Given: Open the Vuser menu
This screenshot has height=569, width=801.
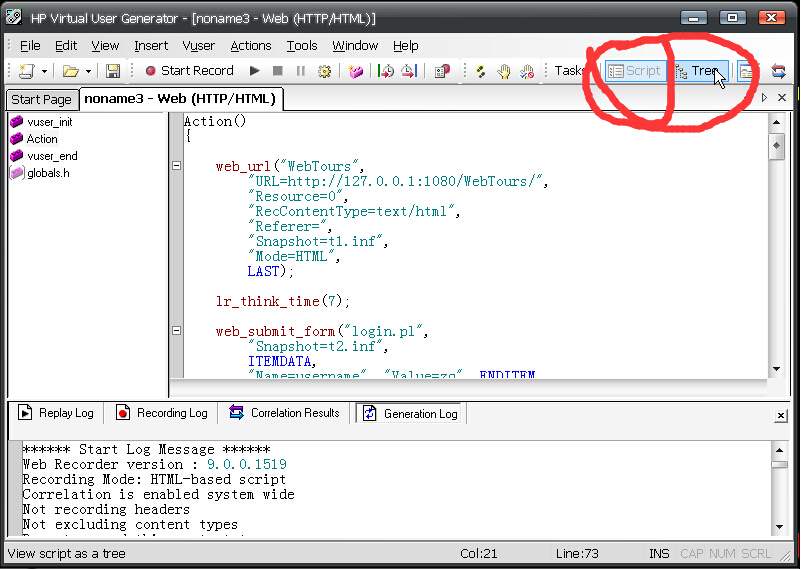Looking at the screenshot, I should click(199, 45).
